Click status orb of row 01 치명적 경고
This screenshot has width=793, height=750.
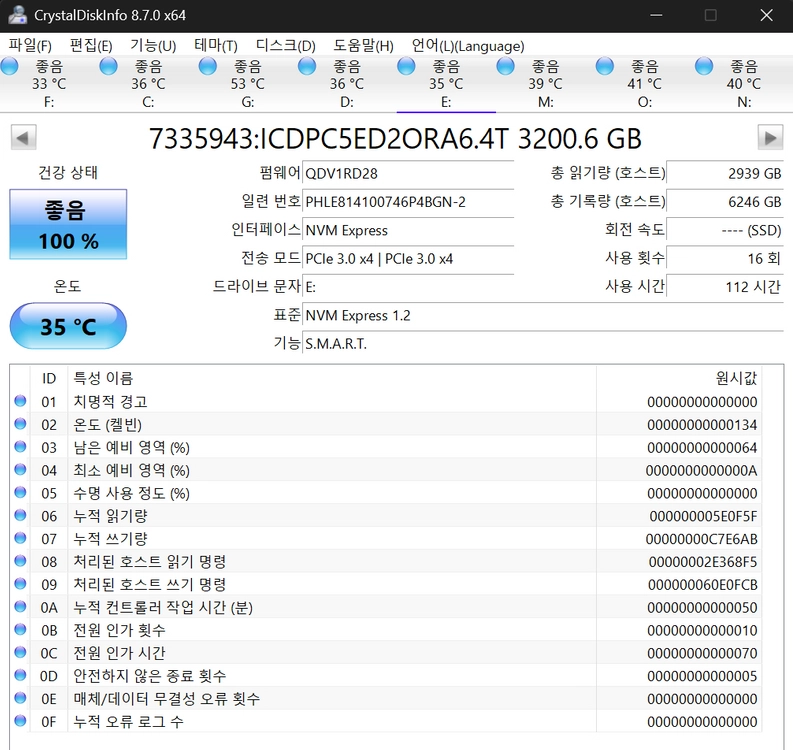click(x=20, y=401)
